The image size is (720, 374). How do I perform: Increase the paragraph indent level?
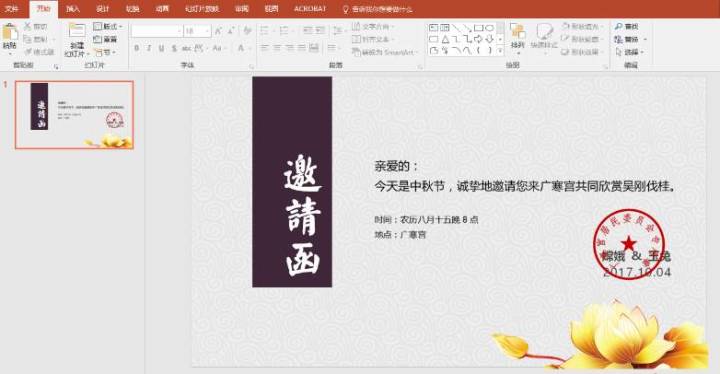[320, 31]
